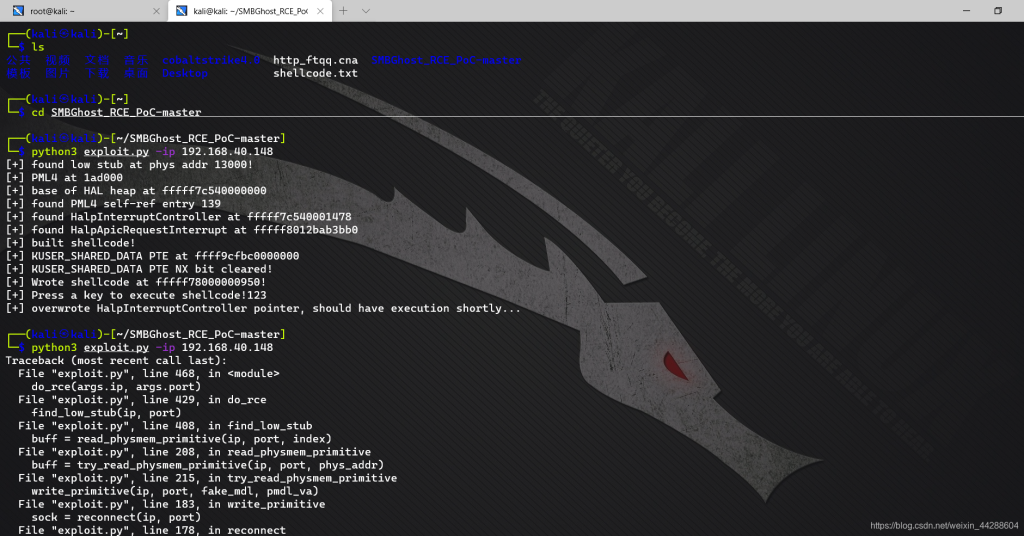Click 'found HalpApicRequestInterrupt at' line

[x=182, y=230]
